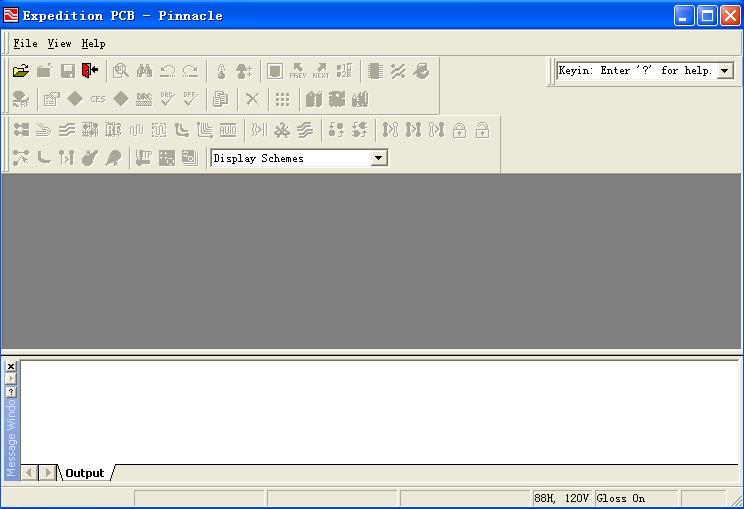Expand the Keyin command history arrow

(725, 71)
